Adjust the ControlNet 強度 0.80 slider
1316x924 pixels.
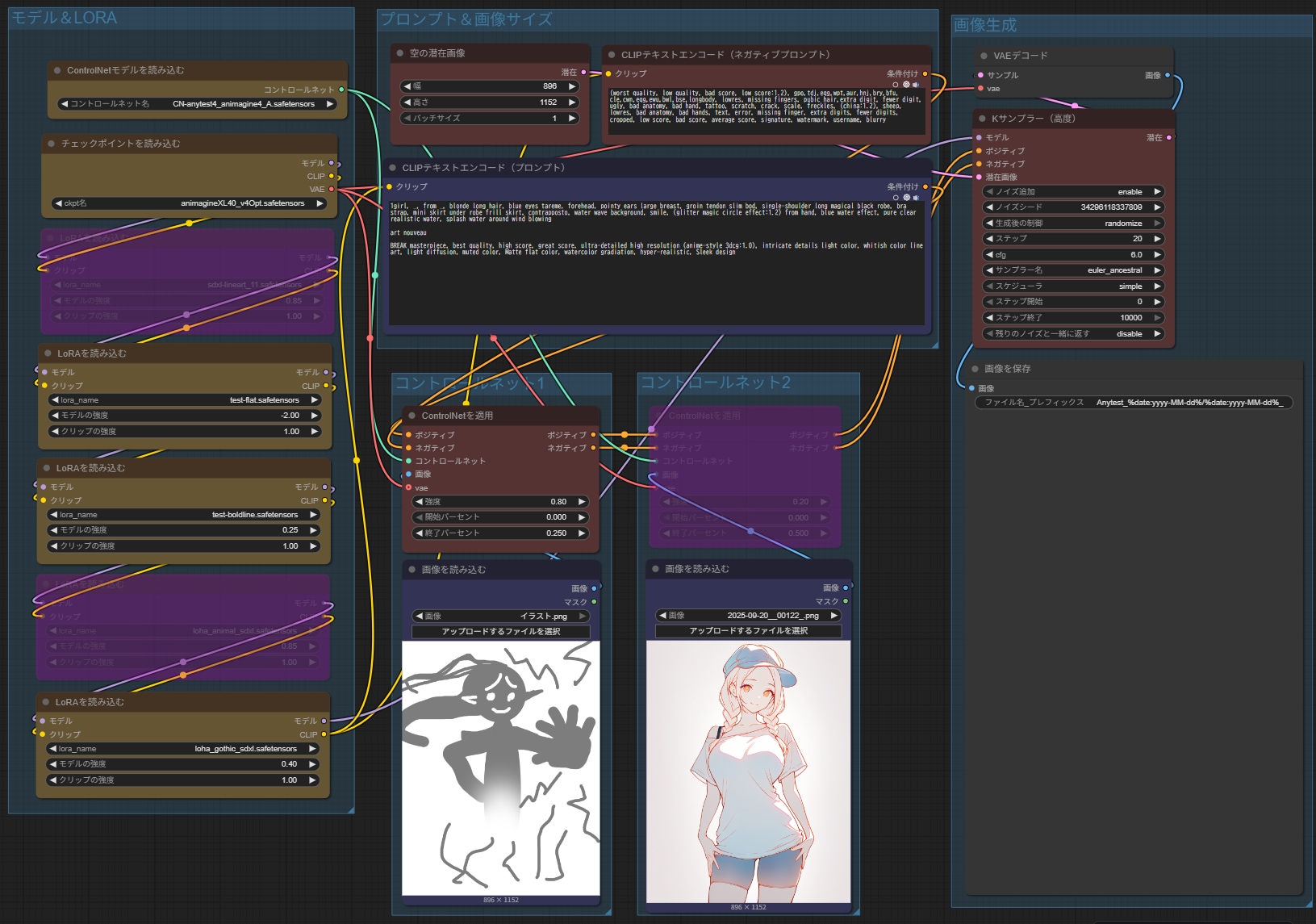coord(500,502)
